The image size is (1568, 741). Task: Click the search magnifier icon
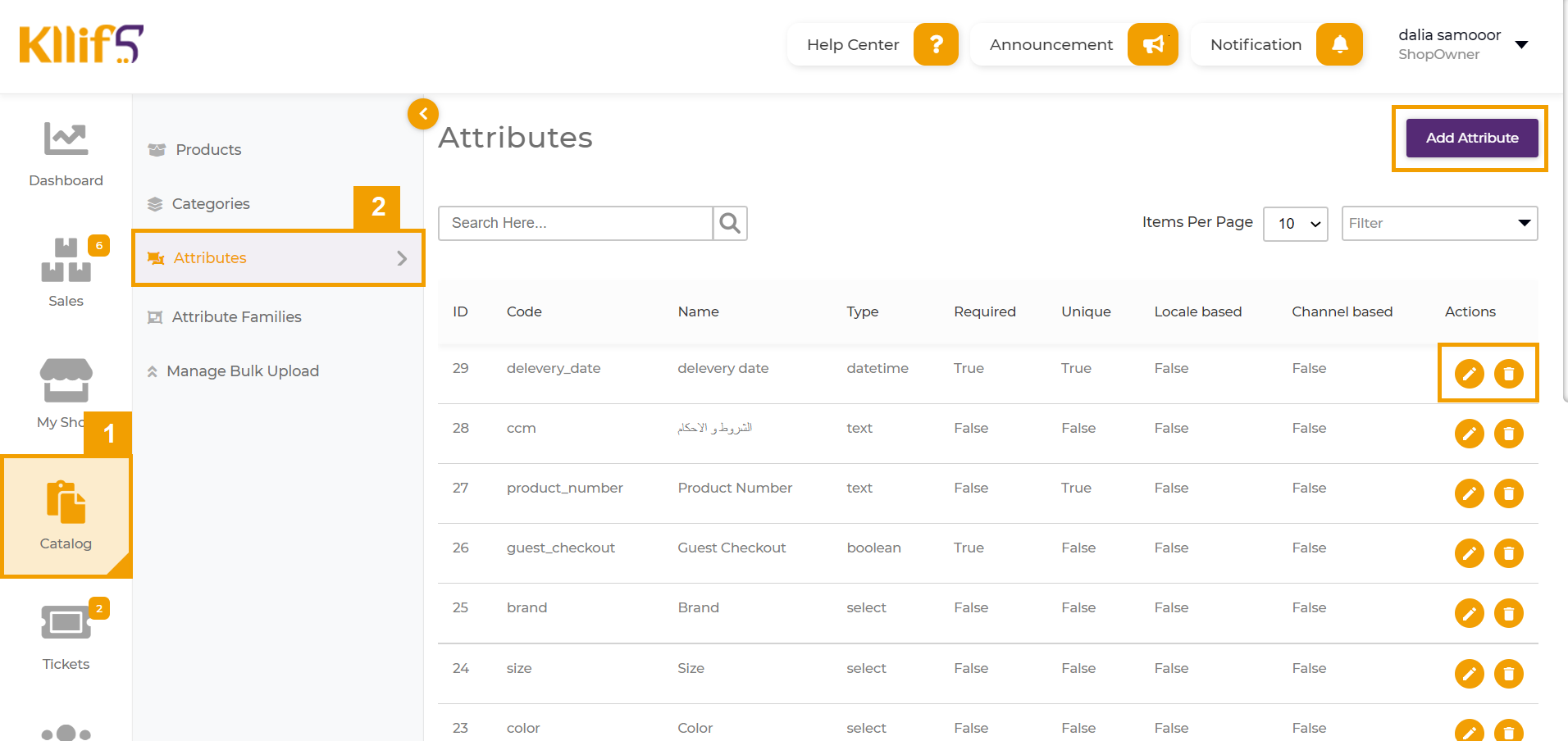click(x=730, y=223)
